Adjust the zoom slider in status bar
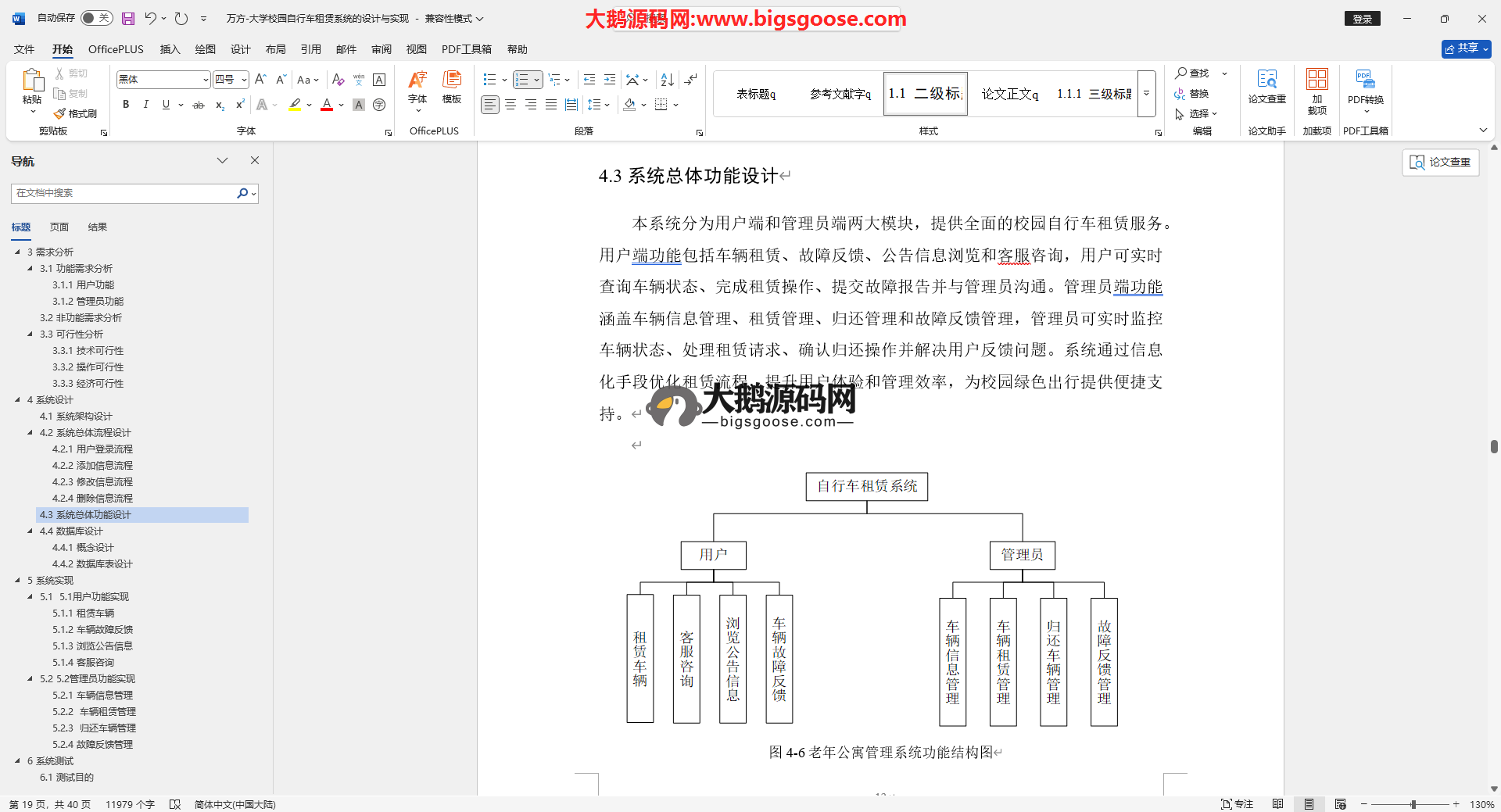This screenshot has width=1501, height=812. pos(1413,804)
